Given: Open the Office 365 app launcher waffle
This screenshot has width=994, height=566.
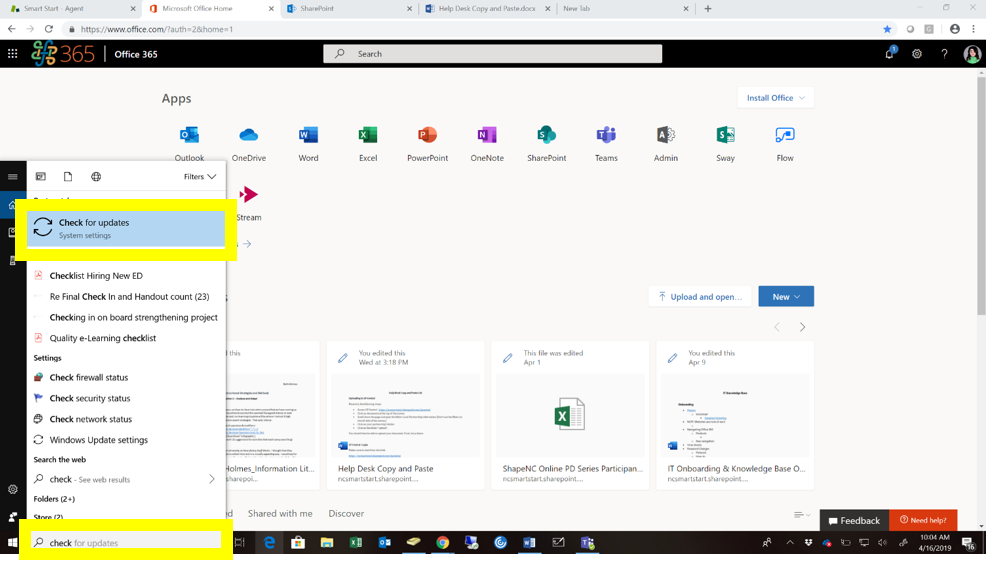Looking at the screenshot, I should [13, 54].
